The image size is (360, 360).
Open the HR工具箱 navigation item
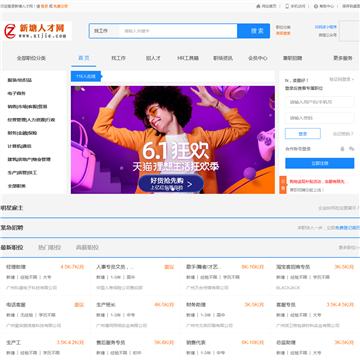[x=188, y=58]
